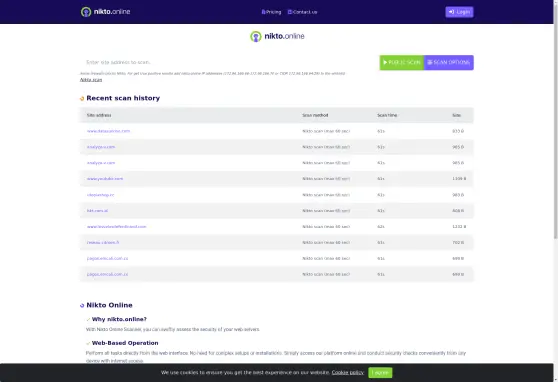Open the kkt.com.al scan result
The height and width of the screenshot is (382, 558).
point(97,211)
